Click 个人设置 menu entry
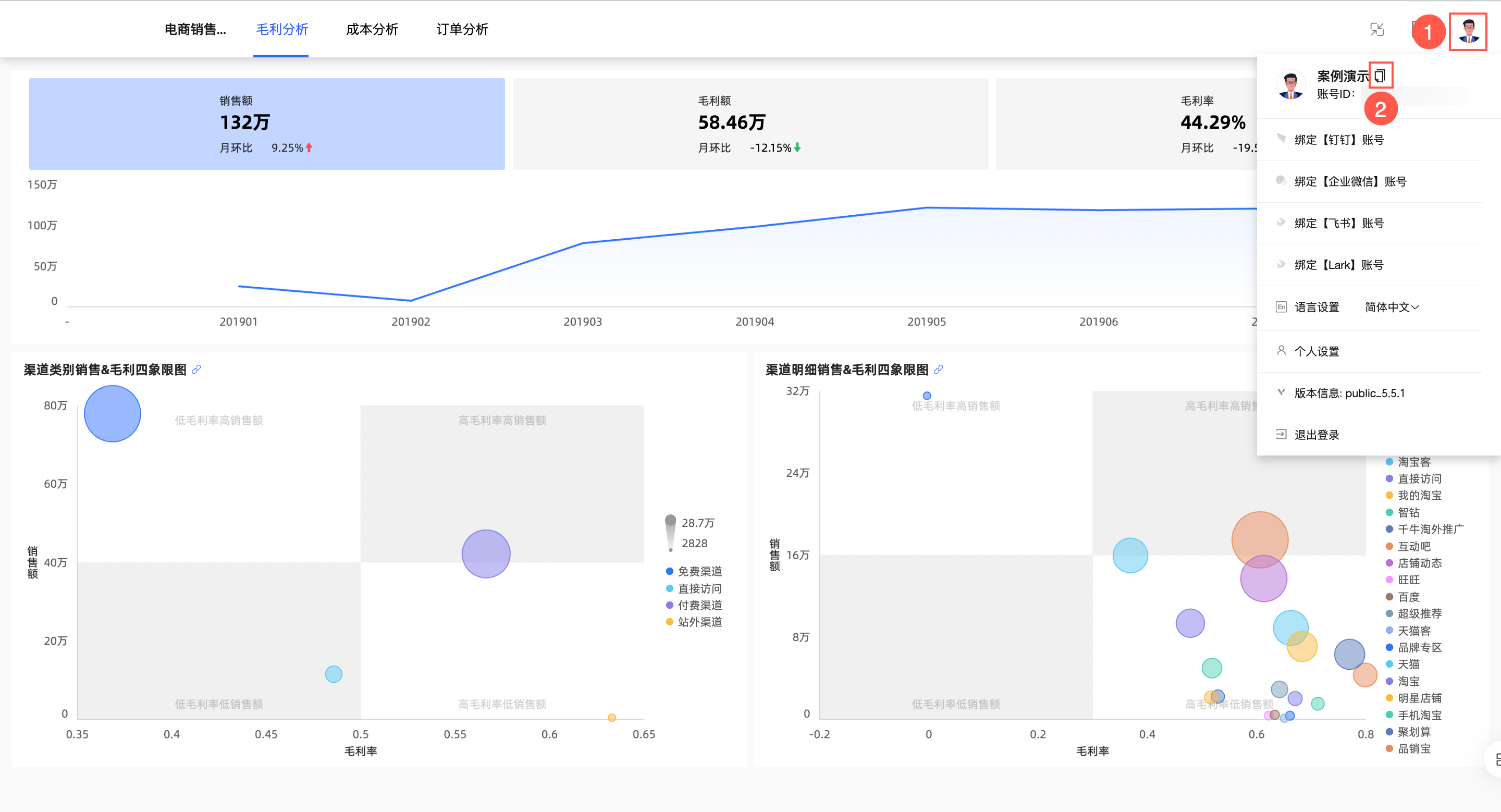 (x=1317, y=351)
